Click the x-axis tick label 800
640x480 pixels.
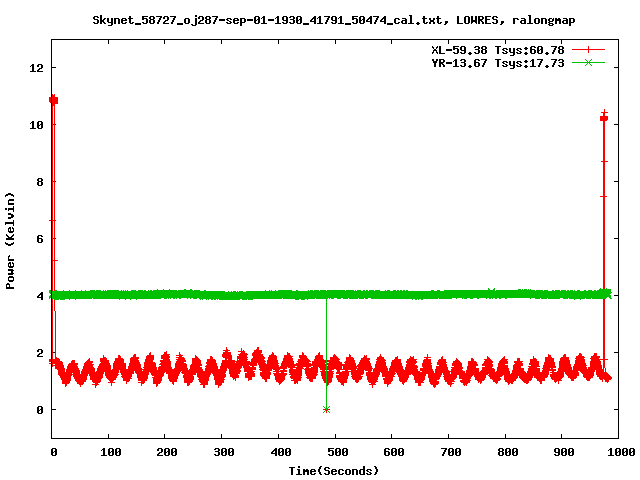[508, 452]
